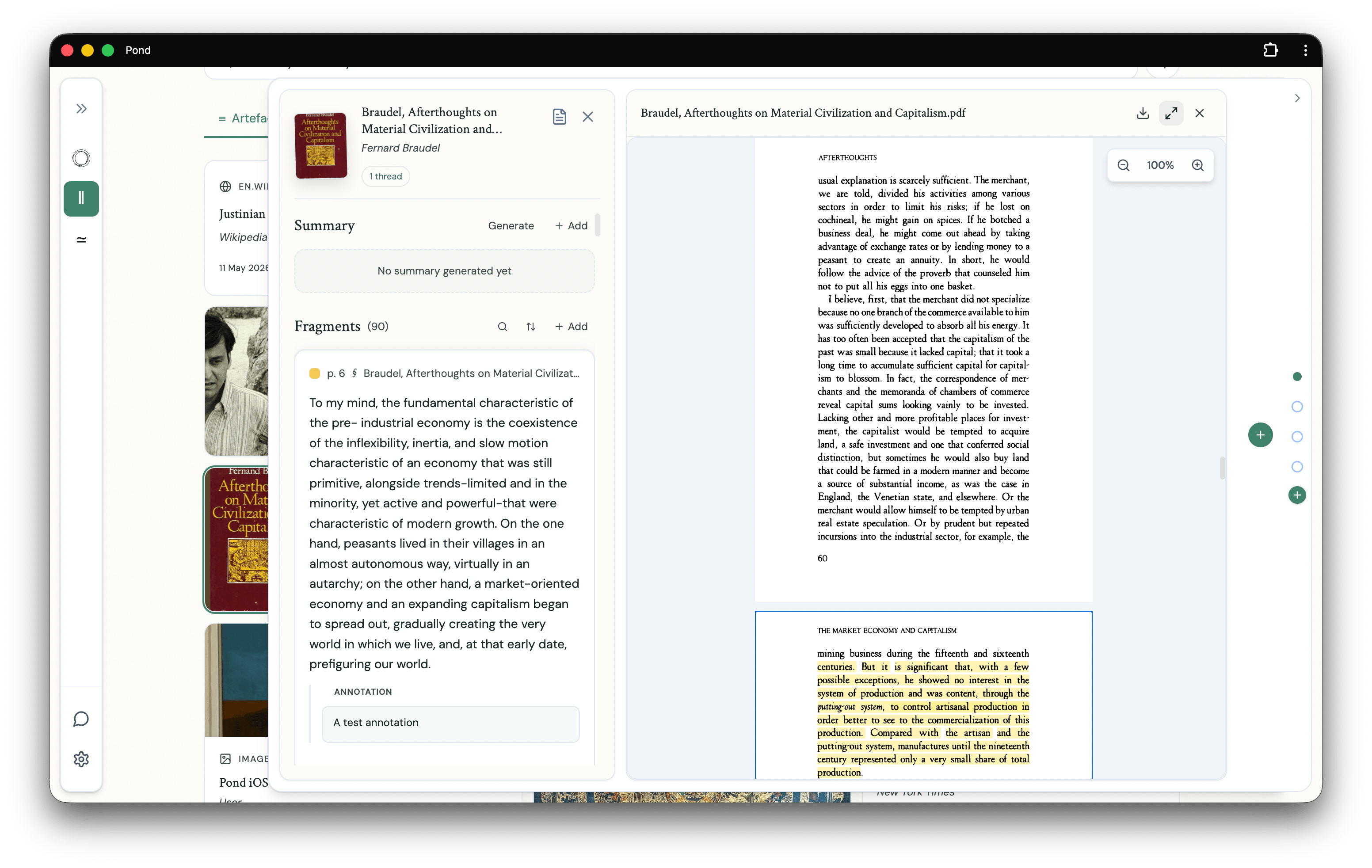Click the chevron arrow at far right edge
Image resolution: width=1372 pixels, height=868 pixels.
[x=1297, y=99]
